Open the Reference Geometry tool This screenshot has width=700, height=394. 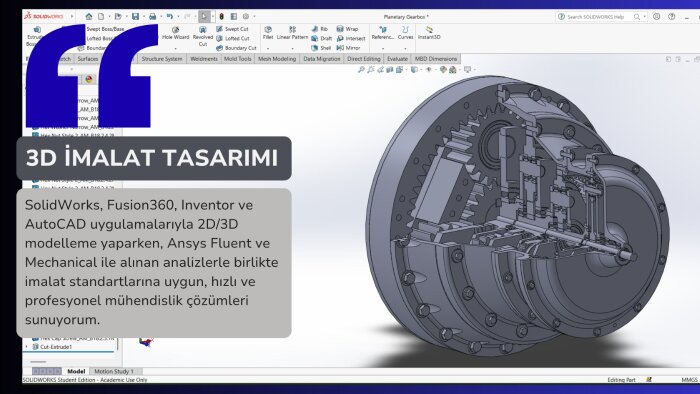tap(383, 33)
